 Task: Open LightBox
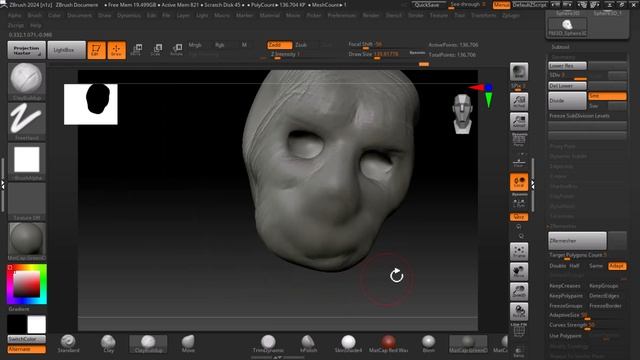67,50
